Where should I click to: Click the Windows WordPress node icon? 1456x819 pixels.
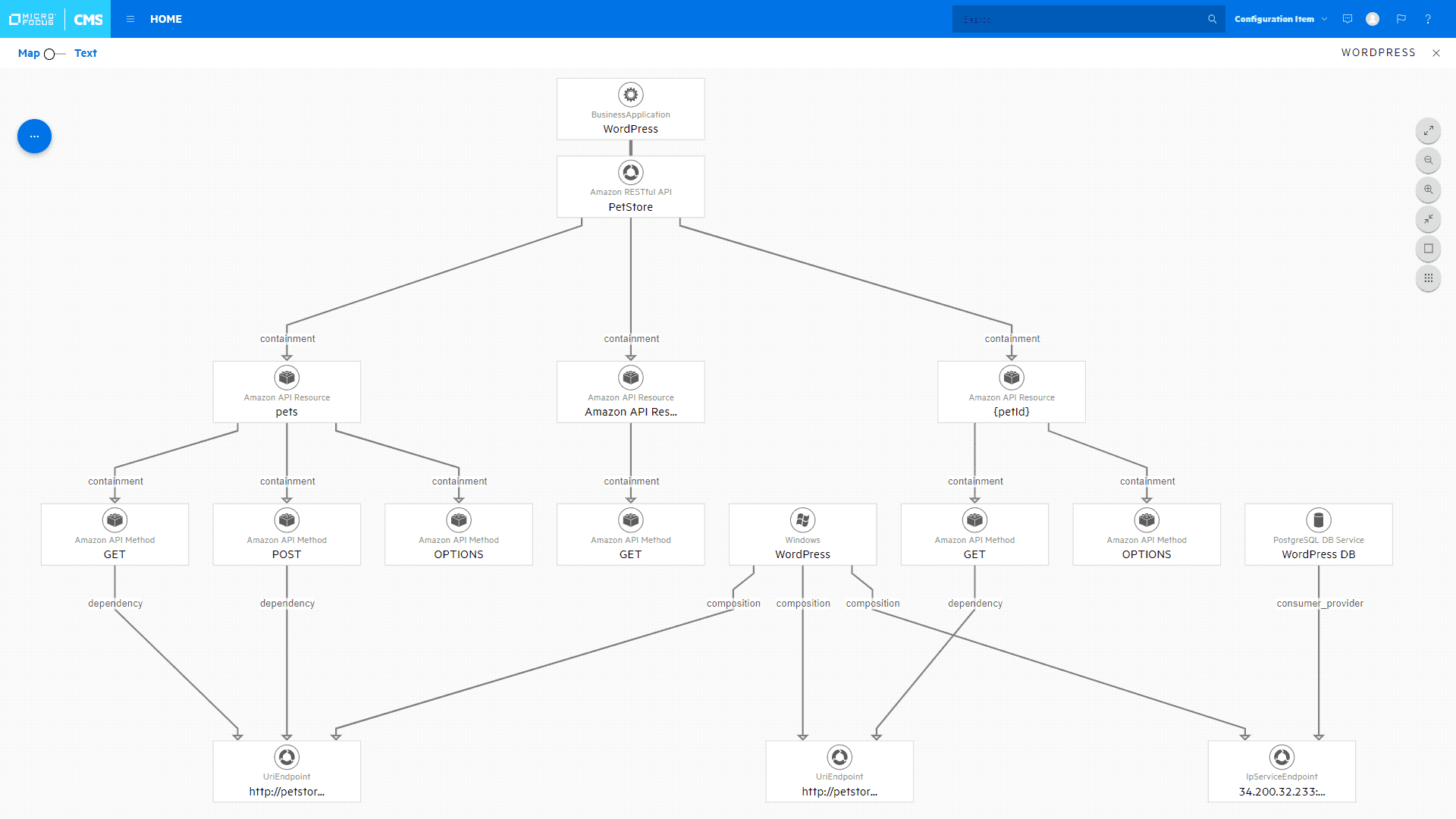pos(801,518)
